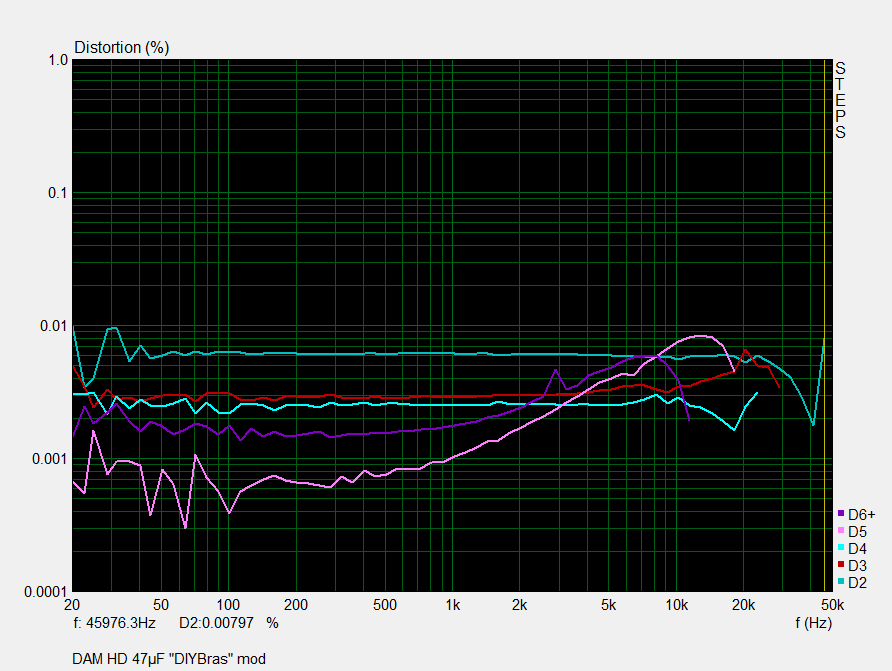Click the 5k x-axis tick label

point(609,605)
